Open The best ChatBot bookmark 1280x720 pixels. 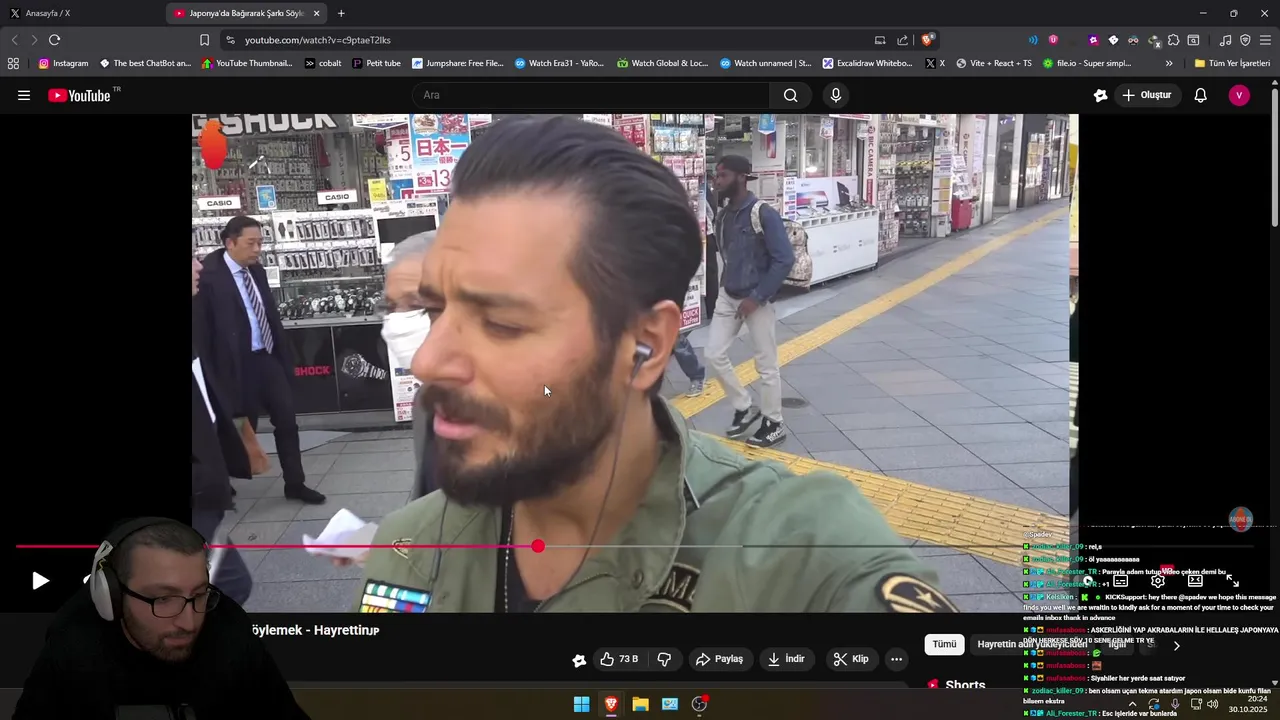tap(145, 63)
